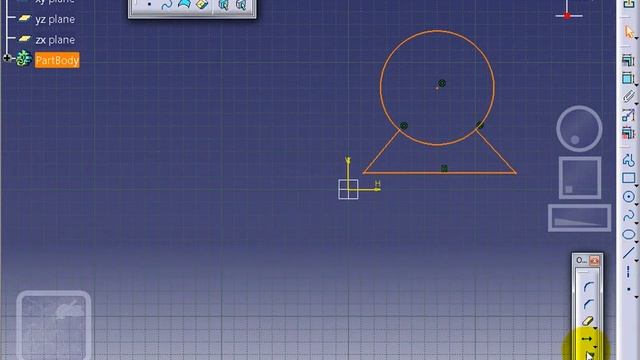This screenshot has height=360, width=640.
Task: Select the eraser Trim tool icon
Action: pos(587,321)
